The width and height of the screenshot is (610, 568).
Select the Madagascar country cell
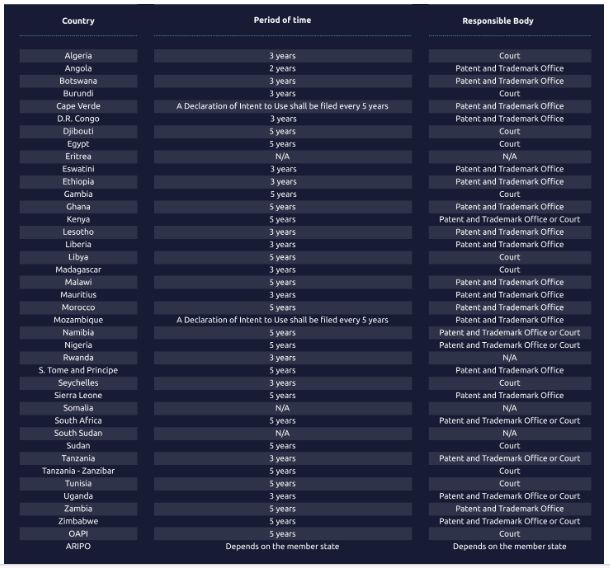(x=78, y=270)
